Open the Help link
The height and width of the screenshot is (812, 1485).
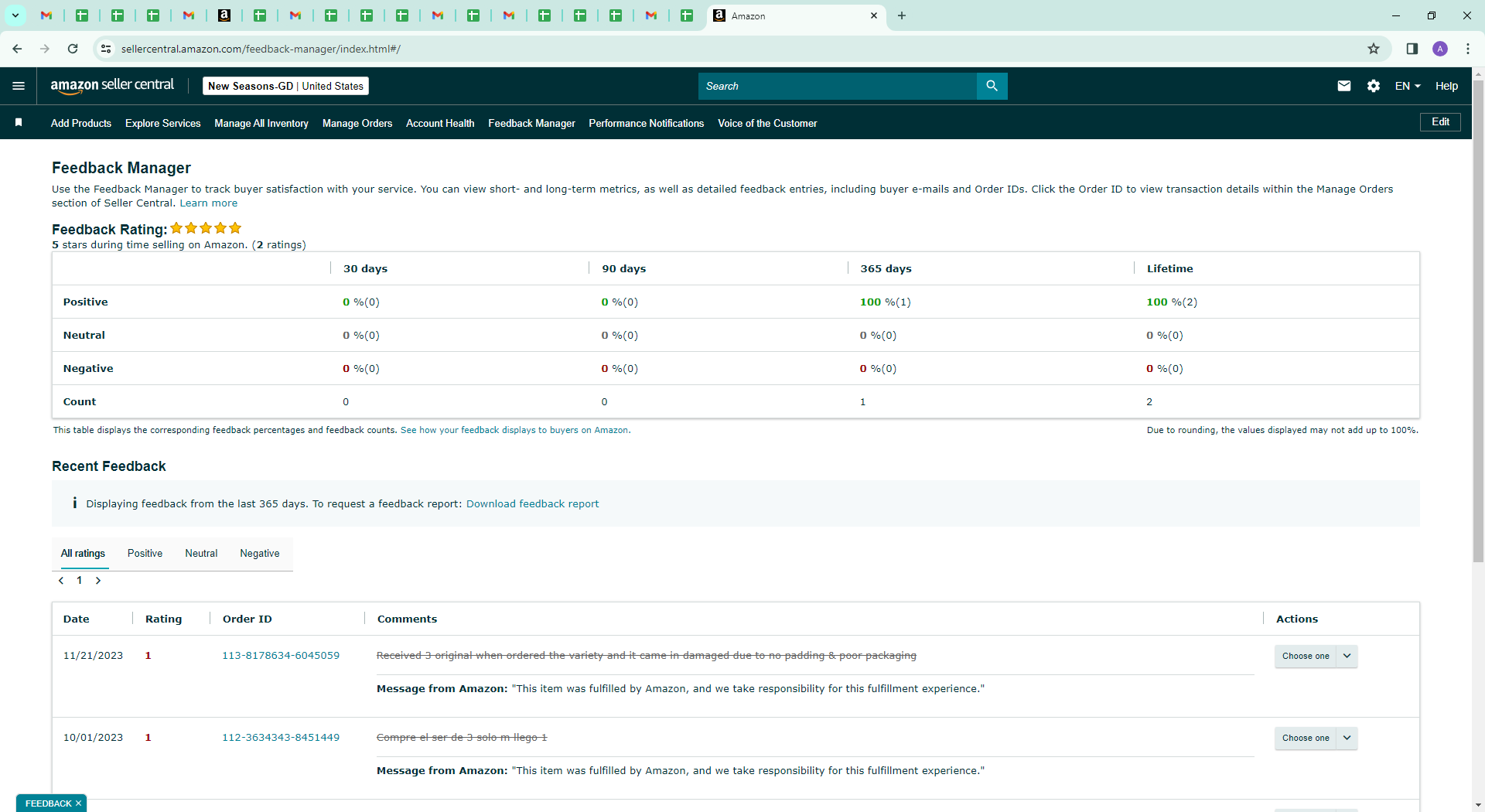(1446, 86)
